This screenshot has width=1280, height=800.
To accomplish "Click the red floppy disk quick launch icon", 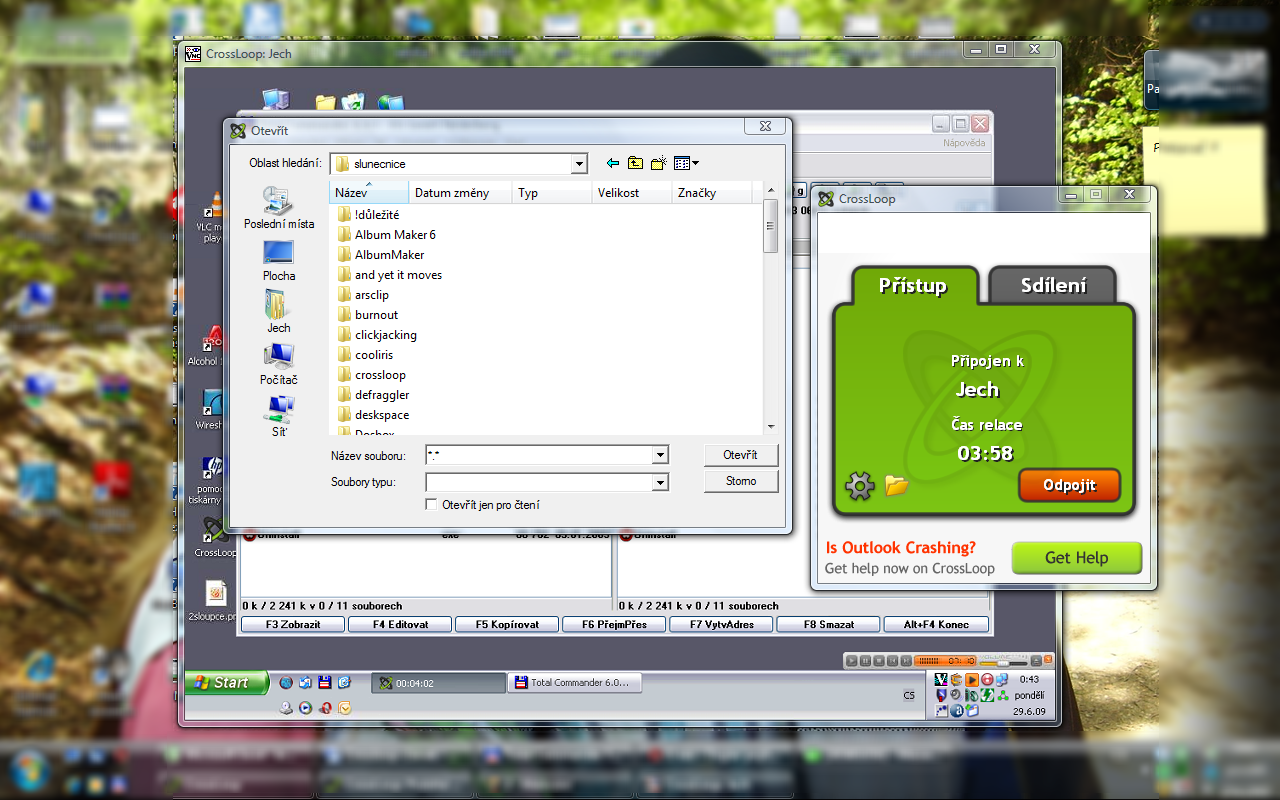I will pos(324,683).
